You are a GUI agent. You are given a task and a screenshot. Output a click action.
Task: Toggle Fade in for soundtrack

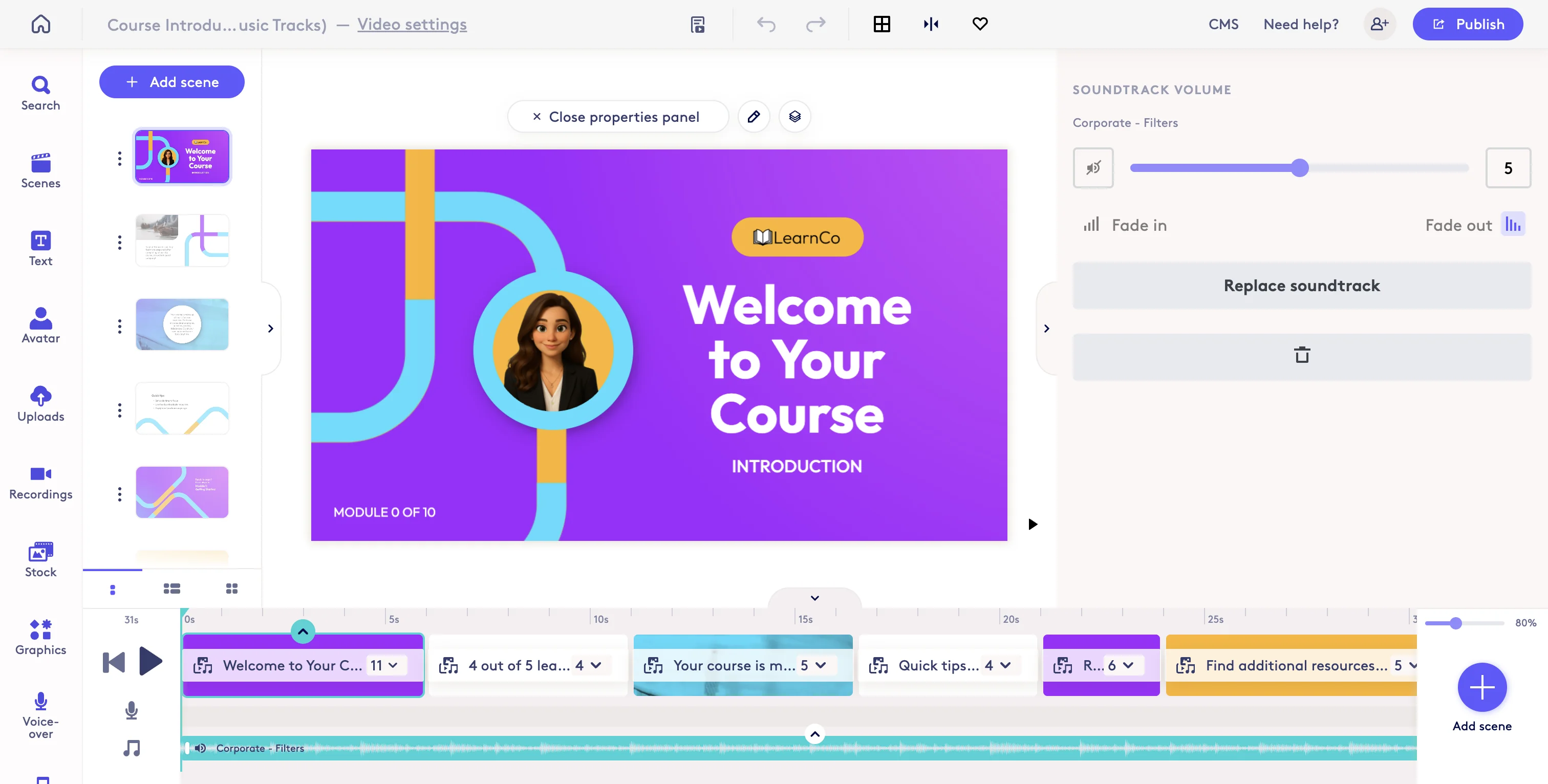(x=1091, y=225)
